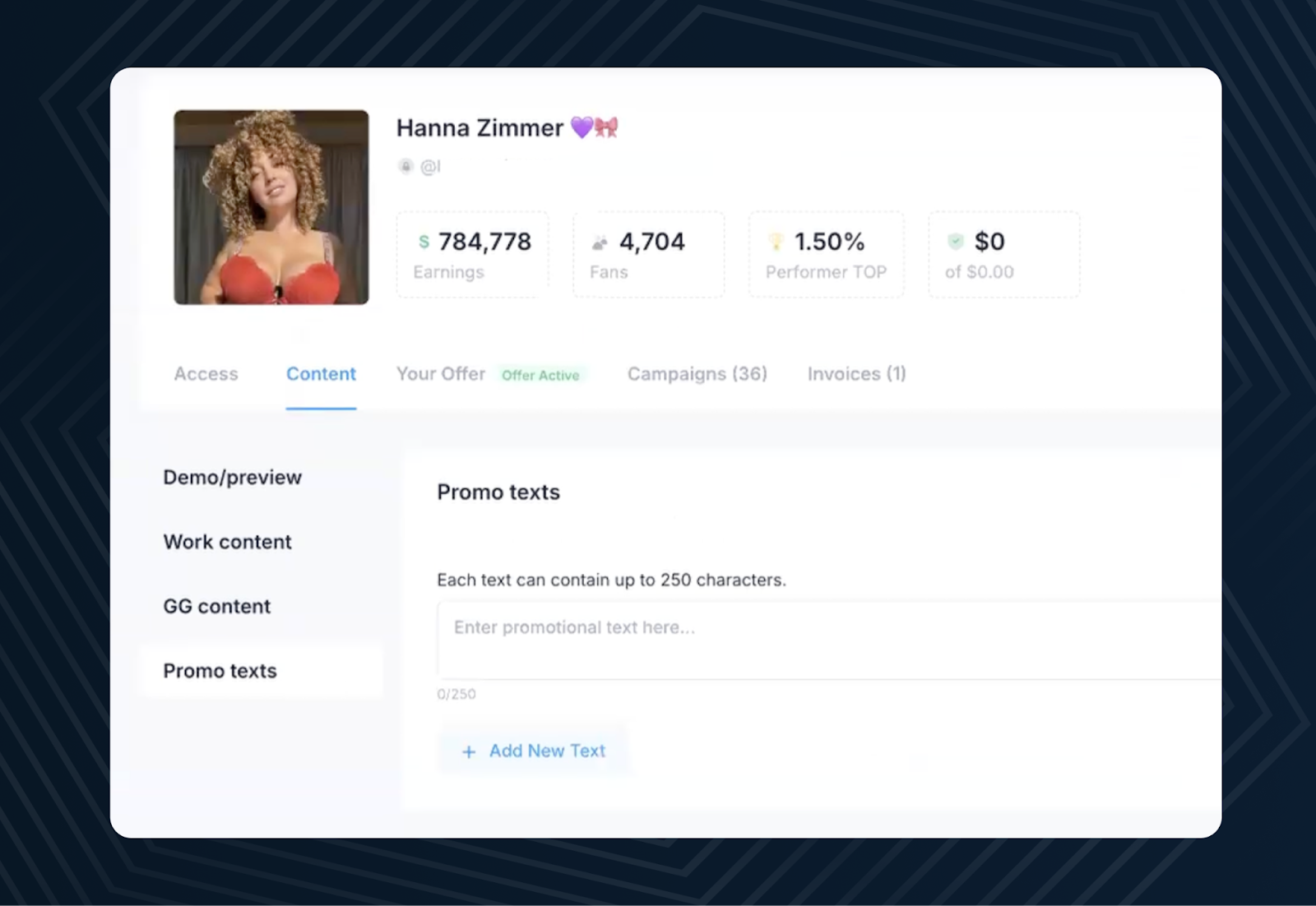Select Demo/preview in the content sidebar
1316x906 pixels.
pyautogui.click(x=232, y=478)
